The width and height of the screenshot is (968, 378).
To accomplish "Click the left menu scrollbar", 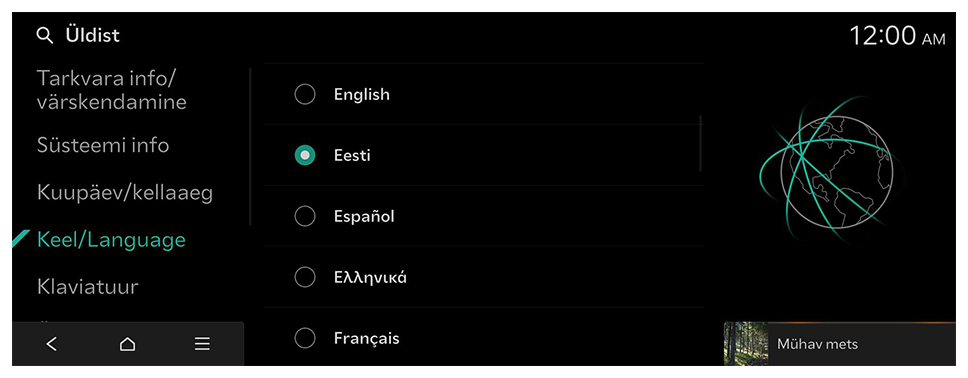I will [x=250, y=146].
